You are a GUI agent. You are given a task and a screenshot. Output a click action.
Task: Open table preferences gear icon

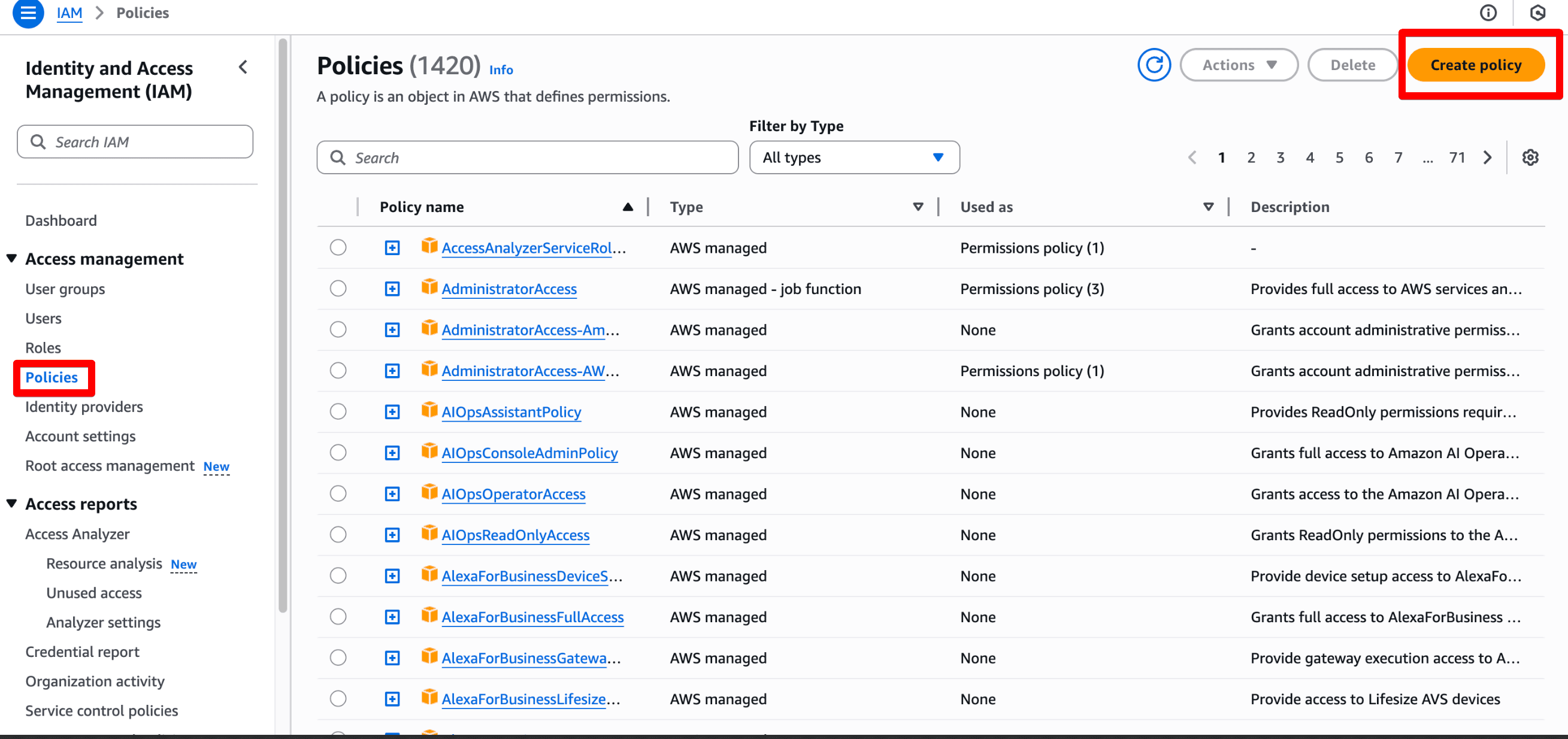click(x=1530, y=158)
